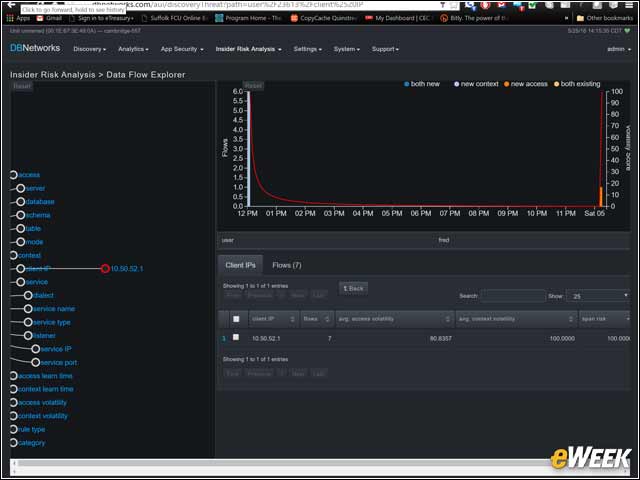Expand the category tree node
This screenshot has height=480, width=640.
(14, 443)
